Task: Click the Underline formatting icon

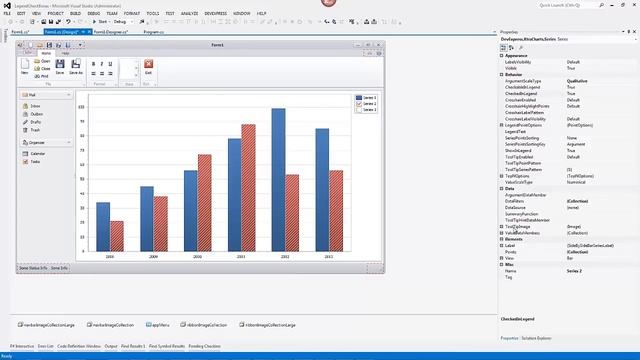Action: (110, 64)
